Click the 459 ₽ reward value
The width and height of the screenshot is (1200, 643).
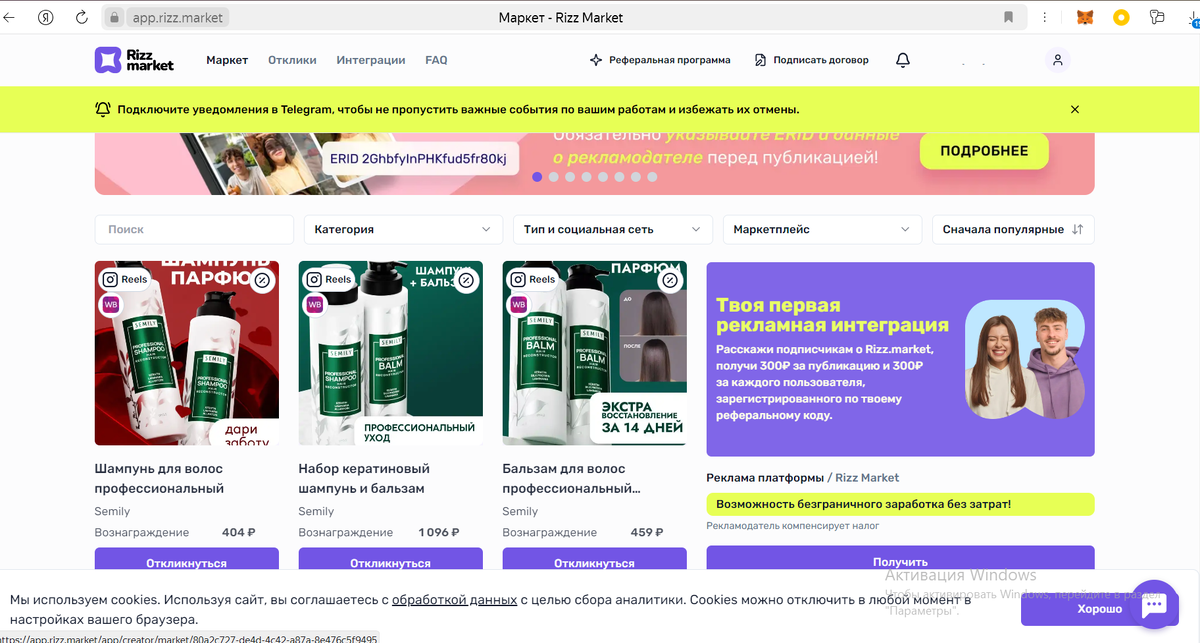pos(647,533)
